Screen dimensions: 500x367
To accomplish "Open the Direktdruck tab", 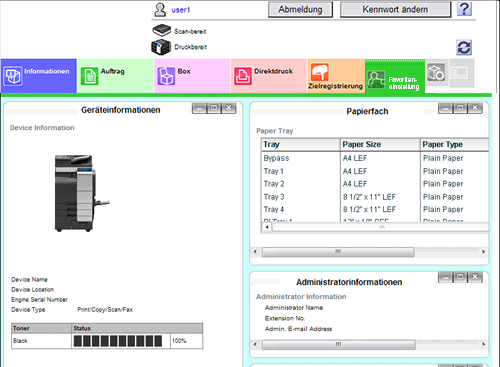I will [x=269, y=76].
